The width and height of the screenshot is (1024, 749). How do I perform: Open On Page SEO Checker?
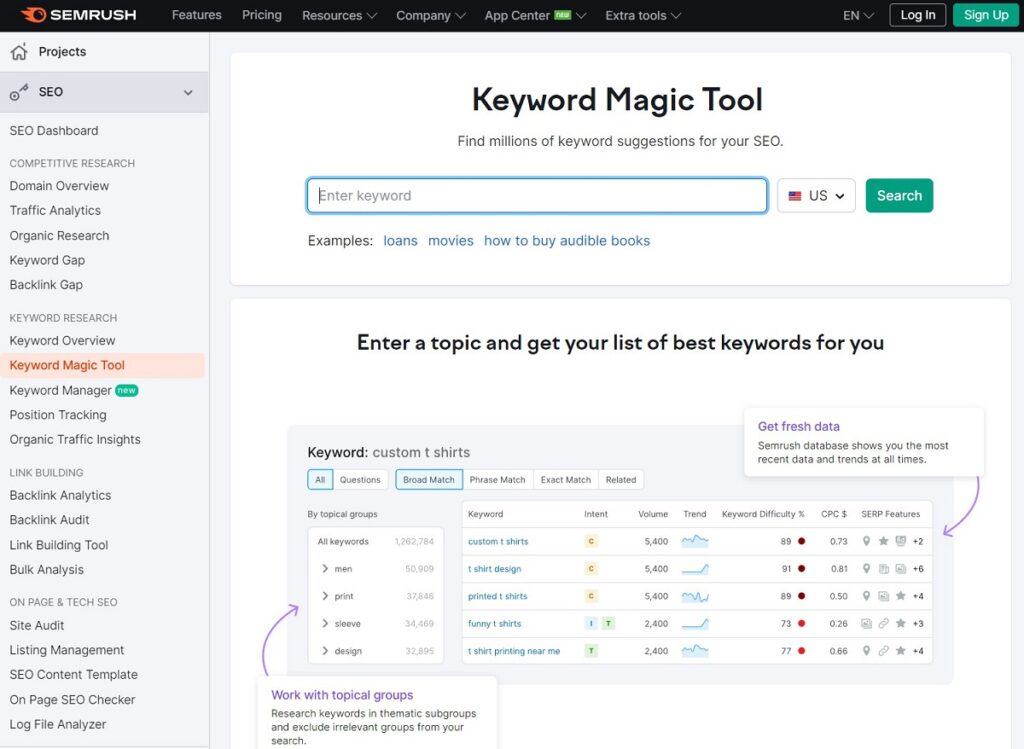point(72,699)
